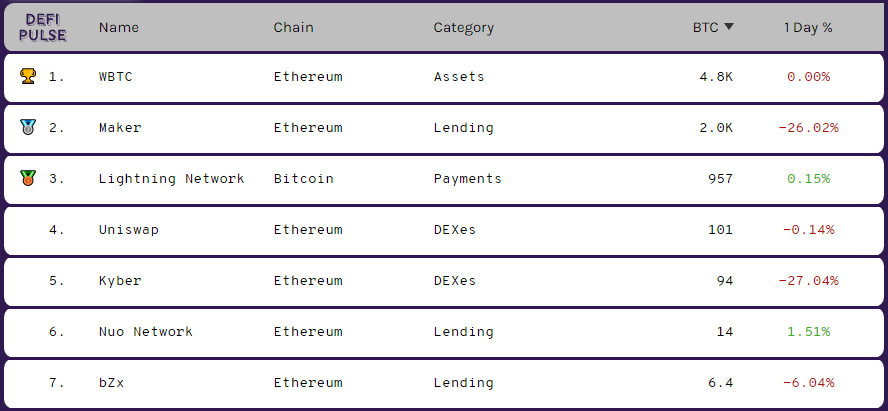
Task: Open the Uniswap project link
Action: coord(129,230)
